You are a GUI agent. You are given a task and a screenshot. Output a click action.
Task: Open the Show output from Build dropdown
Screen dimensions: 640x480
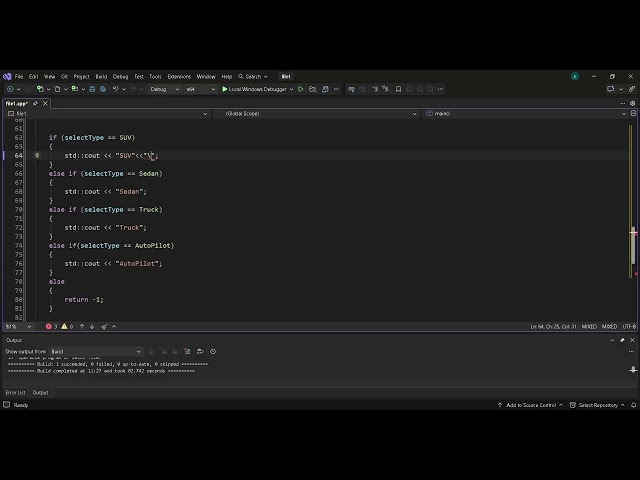(x=96, y=351)
